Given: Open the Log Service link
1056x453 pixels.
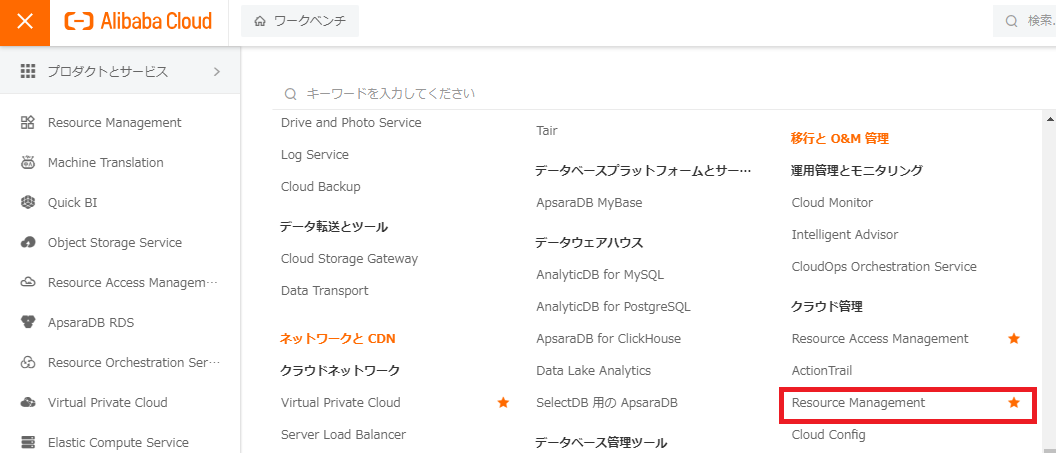Looking at the screenshot, I should (315, 155).
